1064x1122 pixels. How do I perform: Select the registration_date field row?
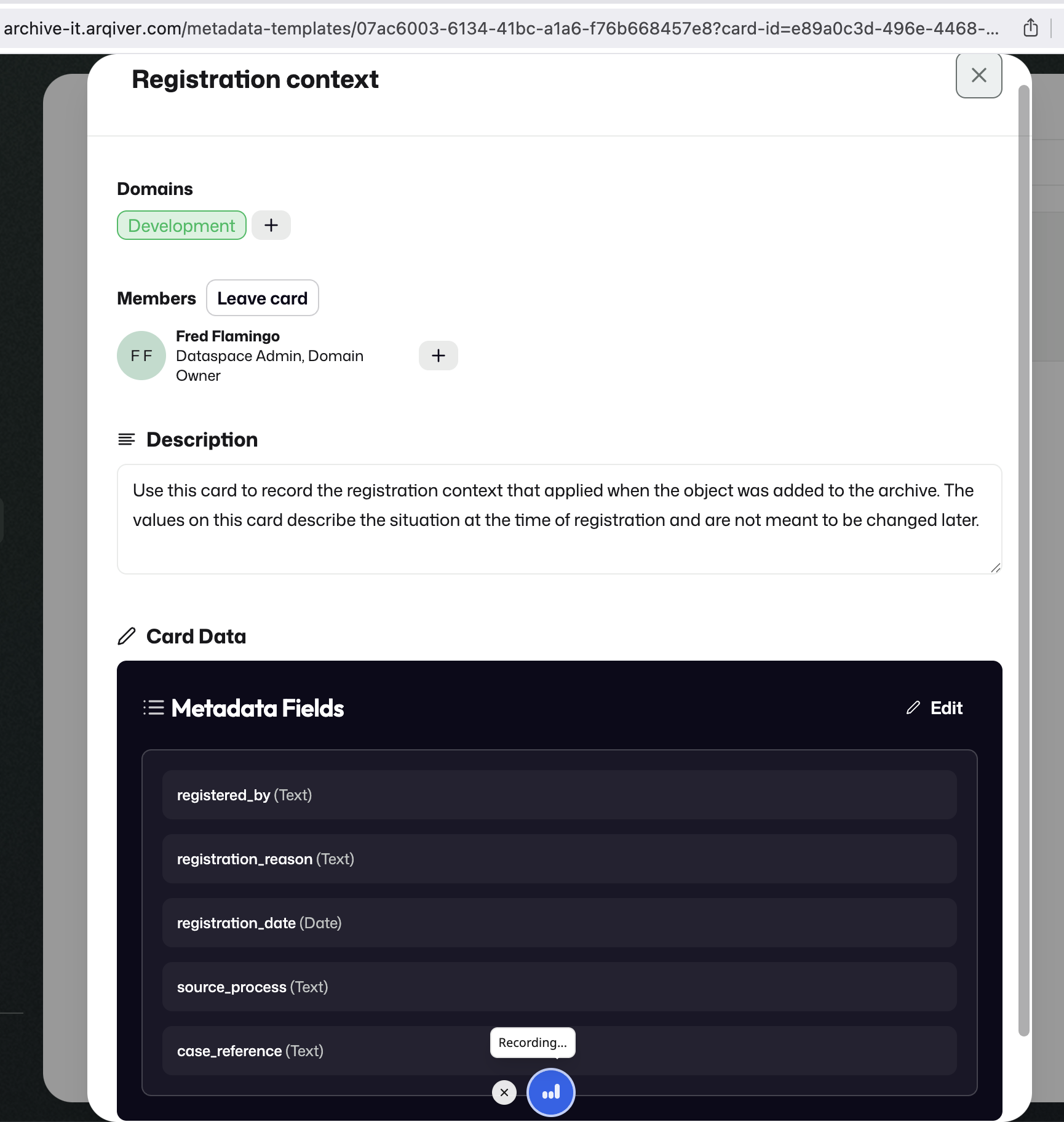point(560,923)
